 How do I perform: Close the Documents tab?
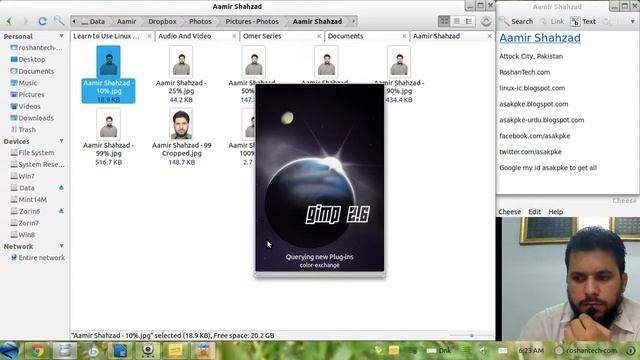pos(404,36)
